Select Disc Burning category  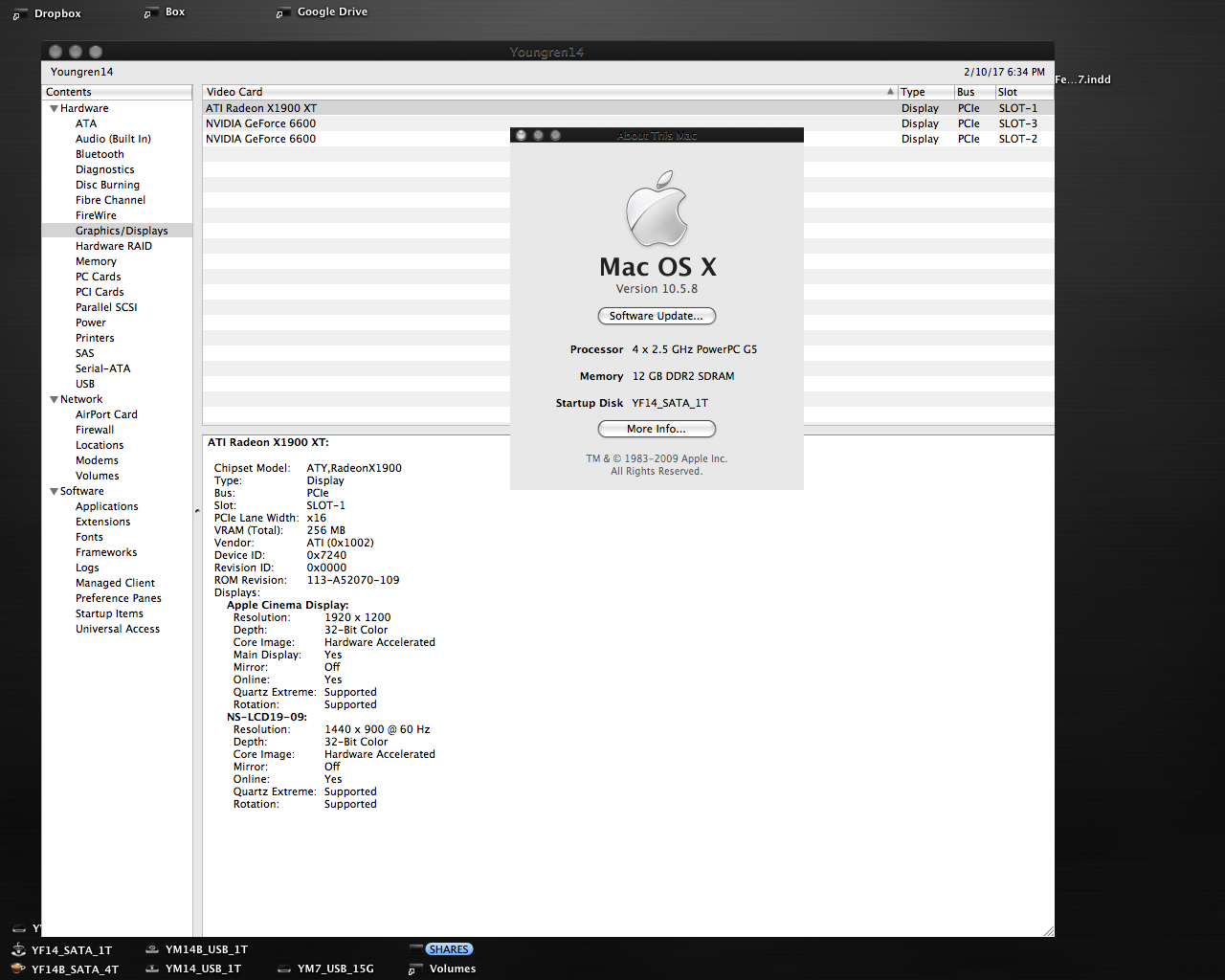click(x=107, y=185)
